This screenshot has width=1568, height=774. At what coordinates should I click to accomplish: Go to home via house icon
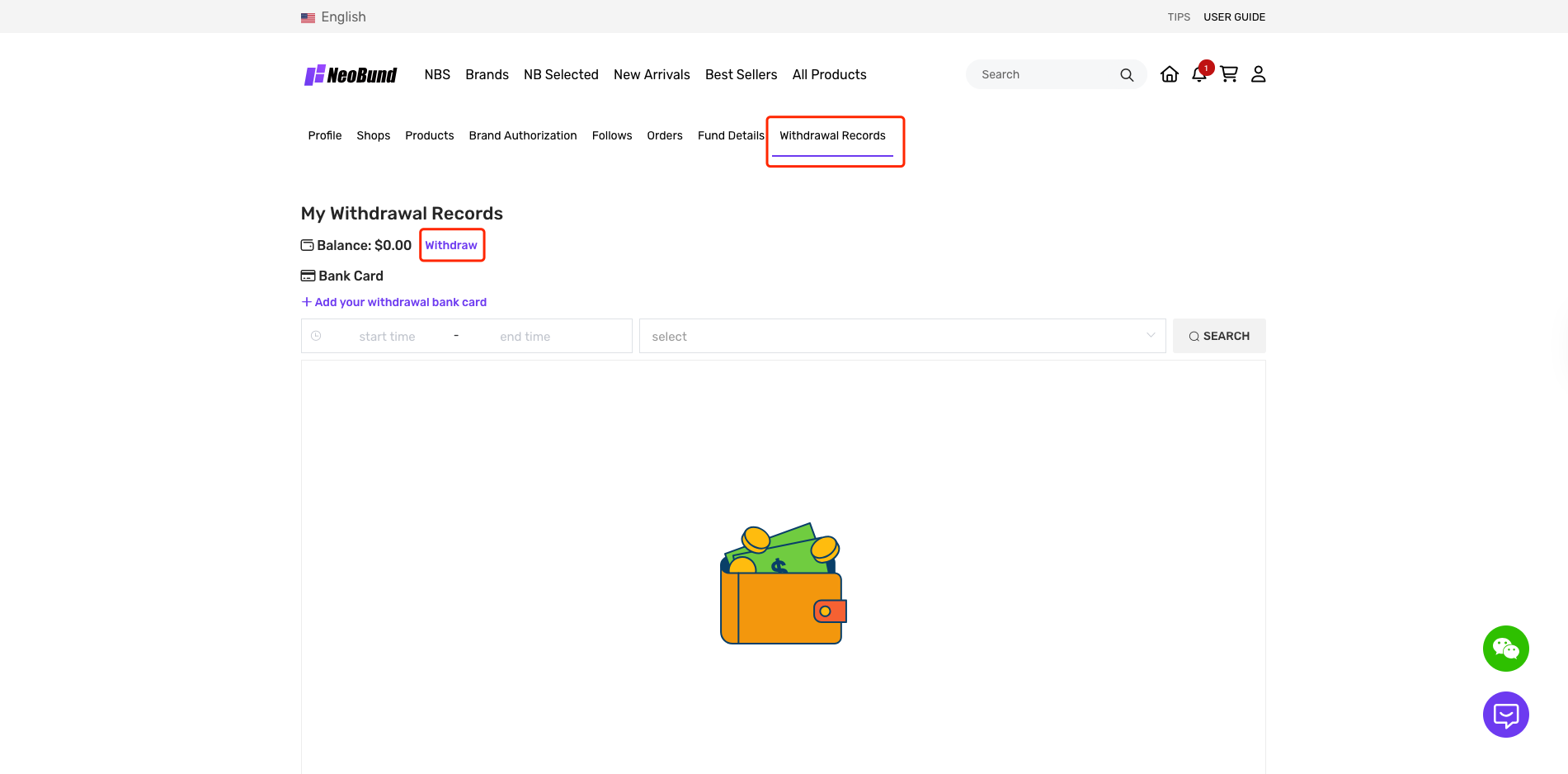point(1169,75)
